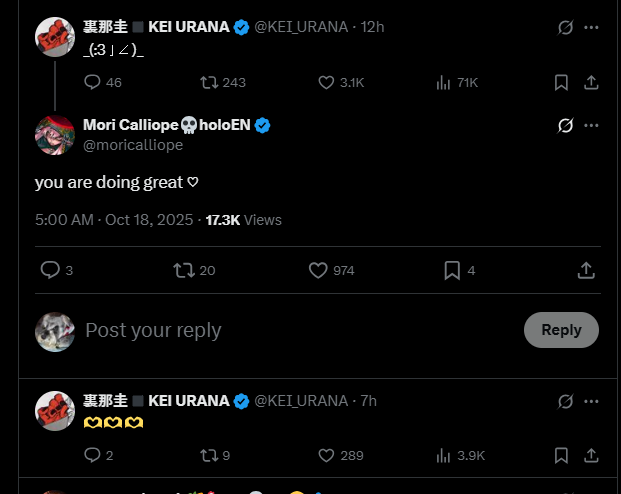This screenshot has width=621, height=494.
Task: Share Mori Calliope's main tweet
Action: (x=587, y=270)
